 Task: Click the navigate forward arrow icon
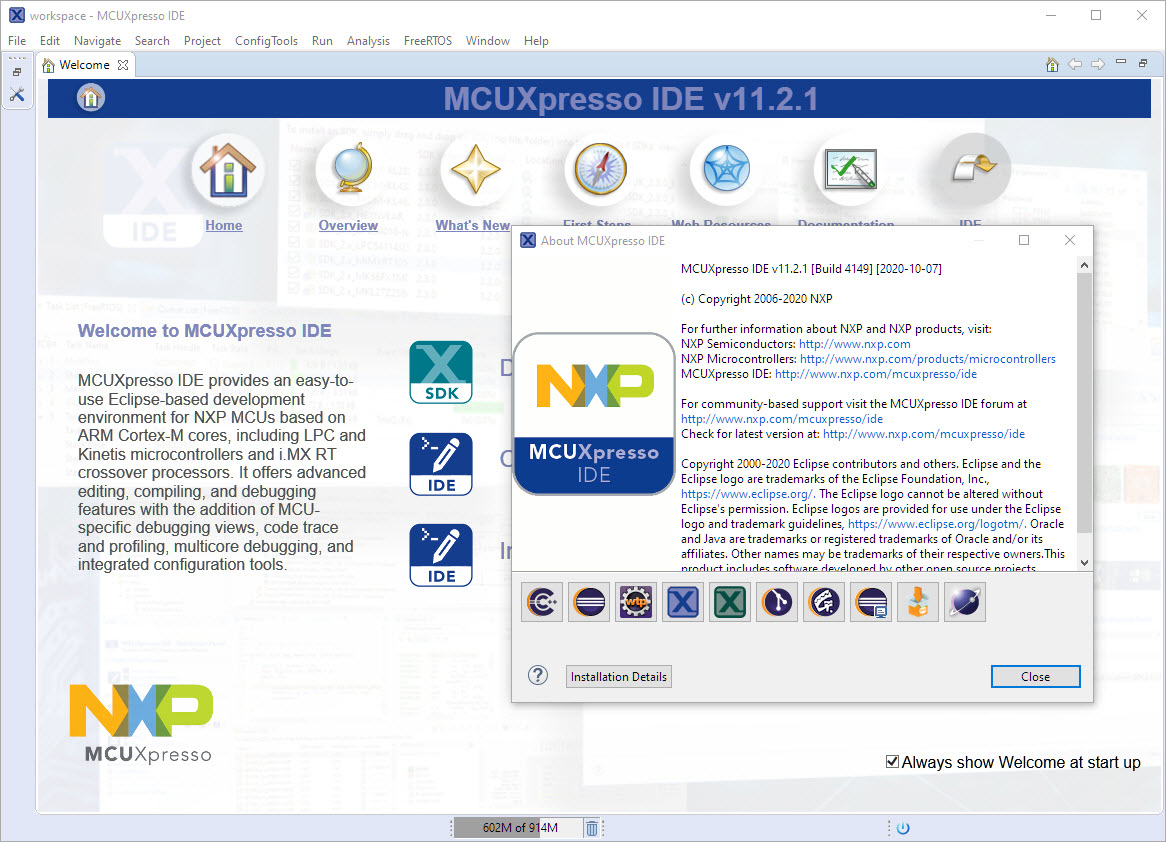pos(1098,63)
